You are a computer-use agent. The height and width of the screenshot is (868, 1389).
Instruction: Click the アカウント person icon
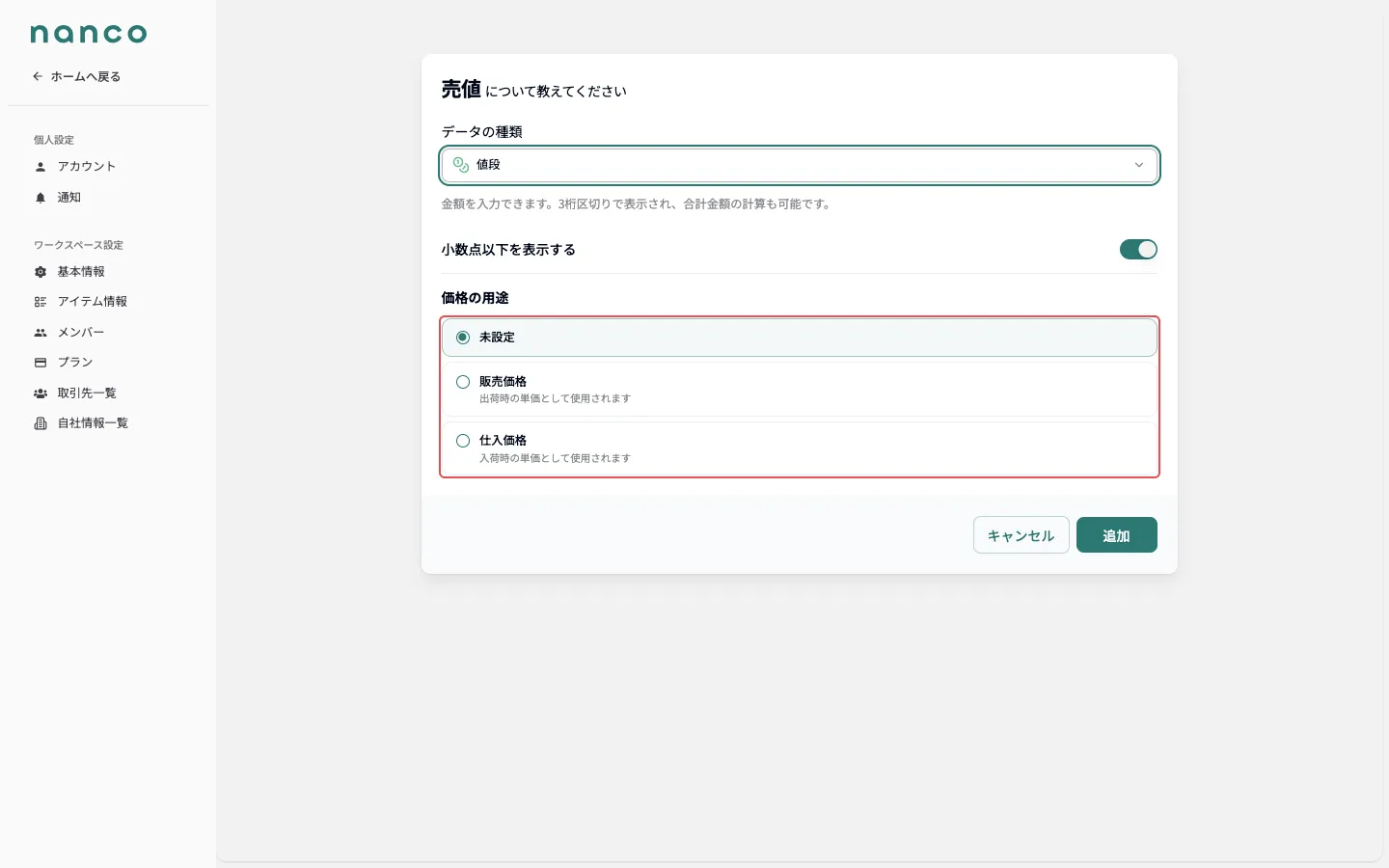pos(41,167)
